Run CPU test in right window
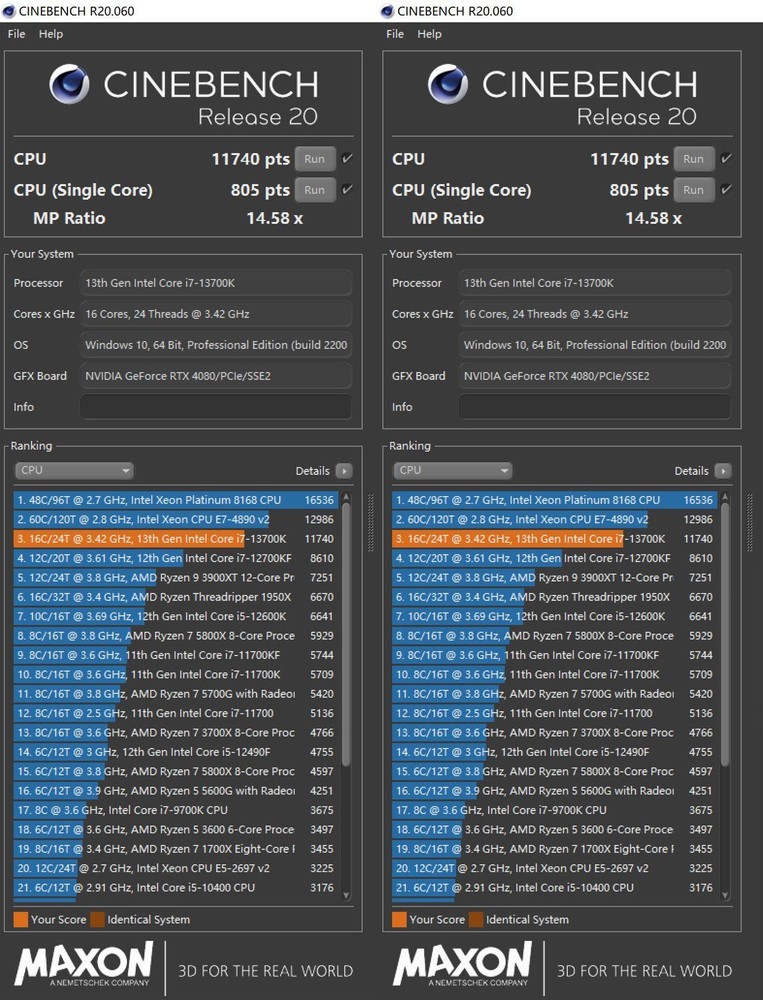This screenshot has height=1000, width=763. tap(693, 159)
